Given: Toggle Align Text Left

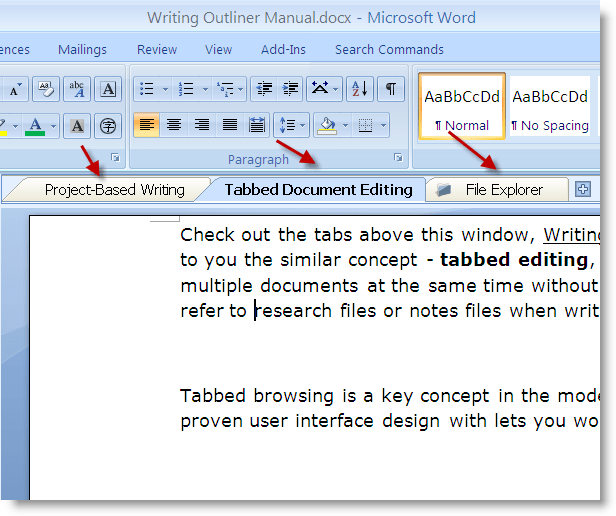Looking at the screenshot, I should click(147, 125).
